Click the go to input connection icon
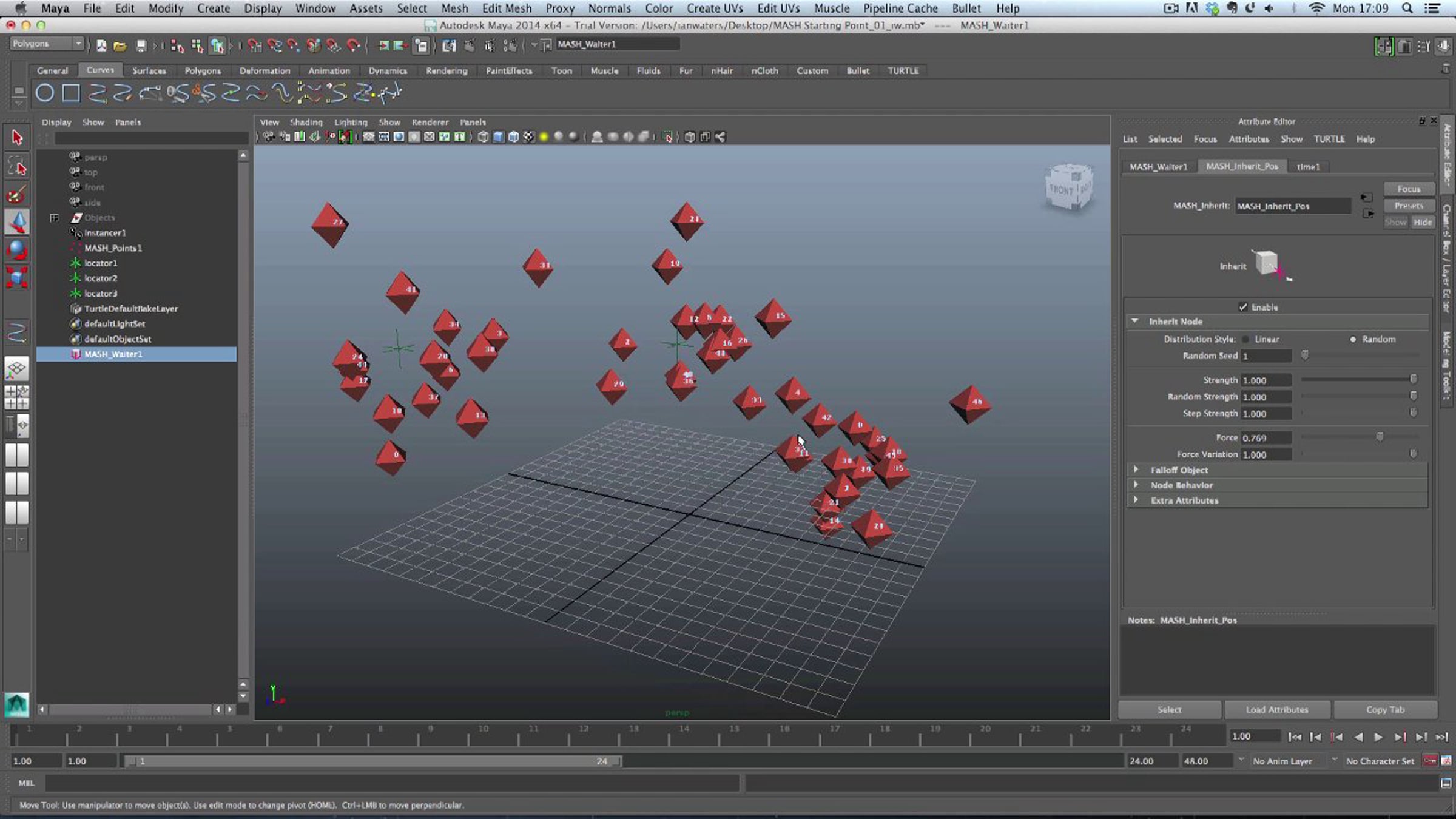1456x819 pixels. pos(1366,198)
